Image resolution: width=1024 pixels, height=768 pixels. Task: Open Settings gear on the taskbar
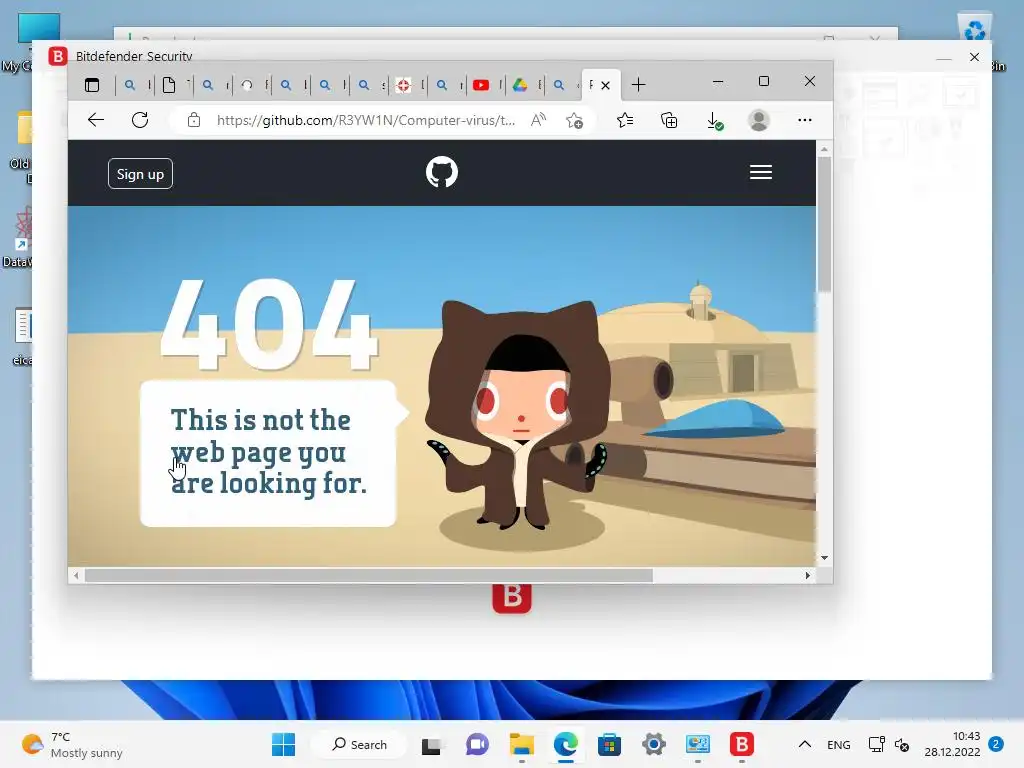(x=654, y=744)
